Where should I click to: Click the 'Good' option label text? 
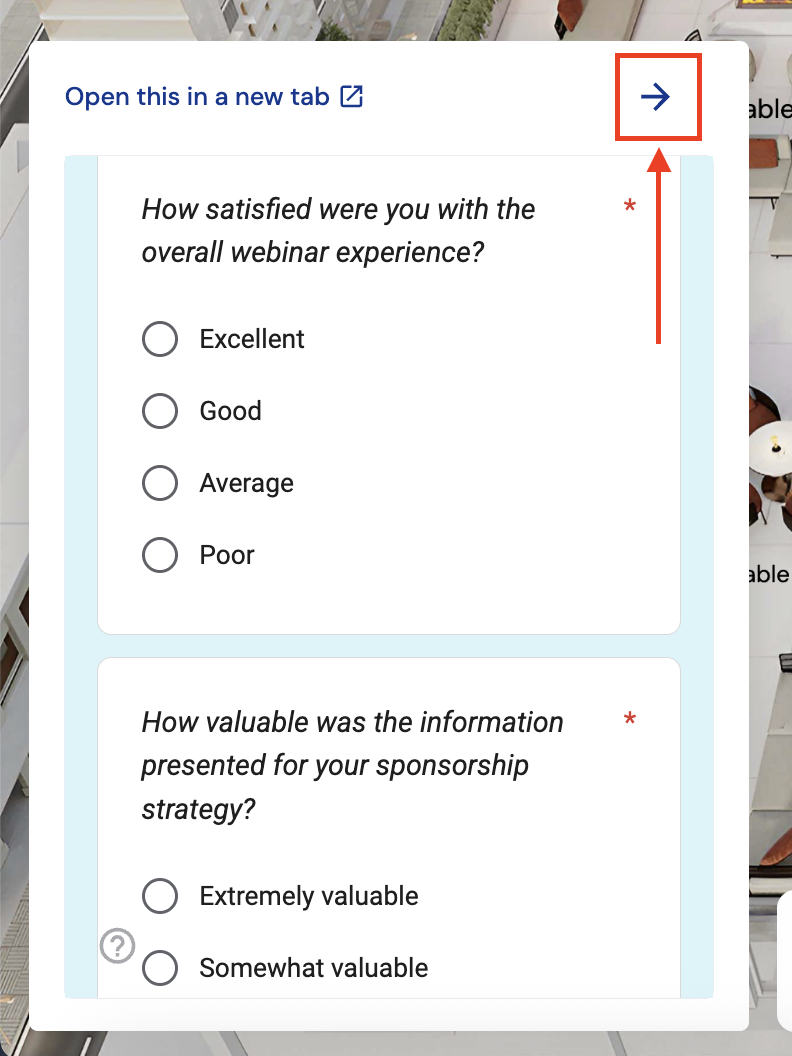(231, 411)
